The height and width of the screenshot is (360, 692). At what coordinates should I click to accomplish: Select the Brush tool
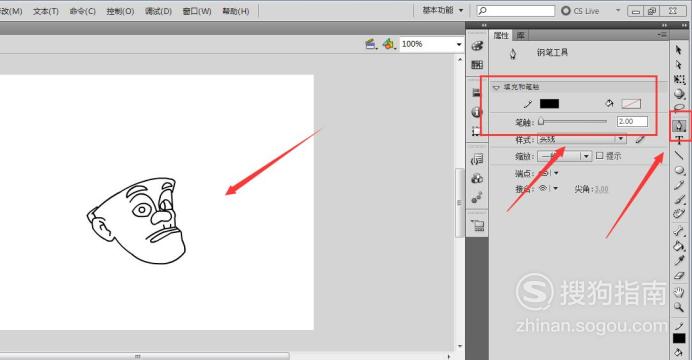click(x=679, y=200)
